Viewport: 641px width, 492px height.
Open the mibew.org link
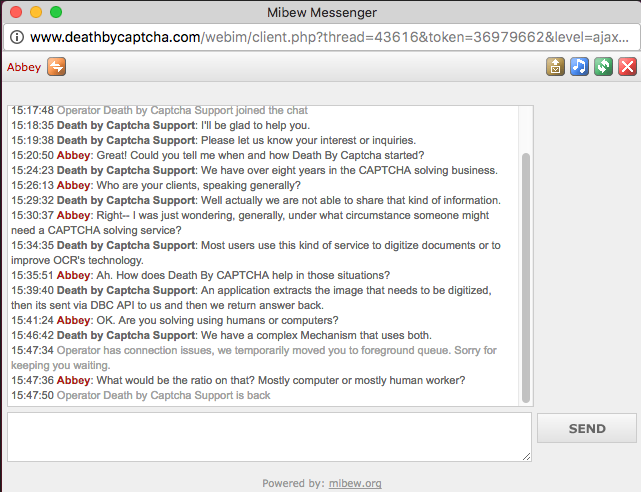pos(355,483)
